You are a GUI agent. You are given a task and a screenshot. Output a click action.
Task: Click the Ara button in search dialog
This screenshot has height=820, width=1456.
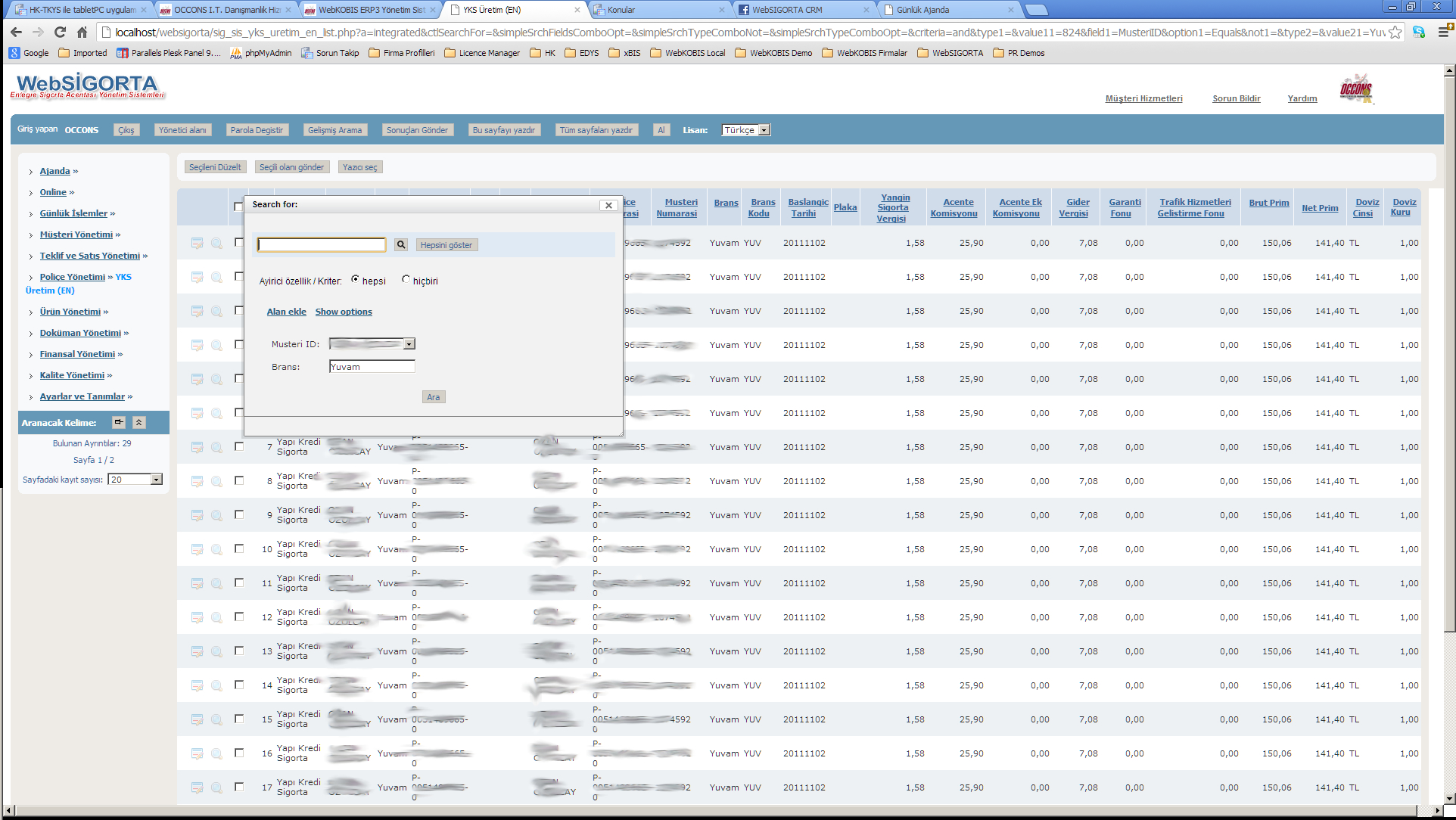click(x=433, y=397)
